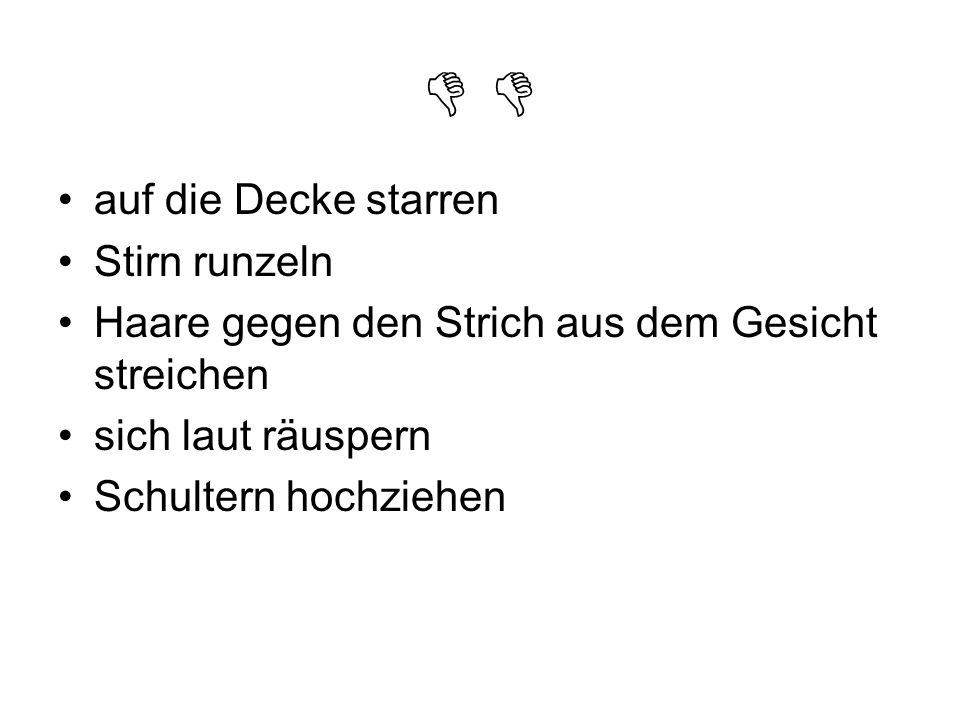Select the bullet marker before "Haare gegen"

pos(66,322)
